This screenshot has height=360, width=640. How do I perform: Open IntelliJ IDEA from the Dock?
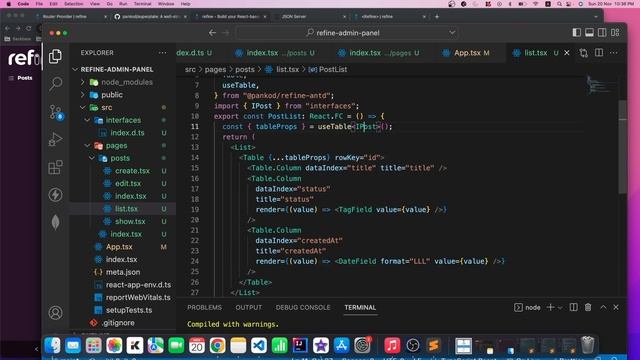pyautogui.click(x=300, y=345)
